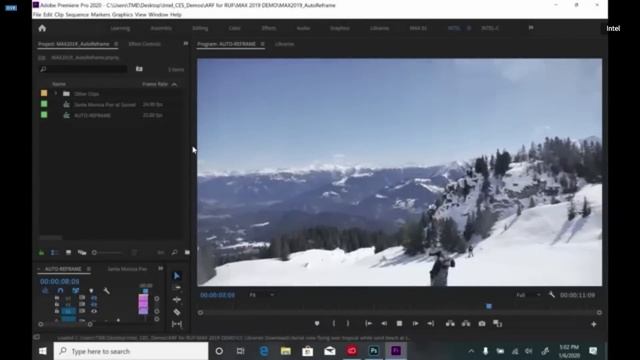Viewport: 640px width, 360px height.
Task: Click the Name column header
Action: [x=59, y=84]
